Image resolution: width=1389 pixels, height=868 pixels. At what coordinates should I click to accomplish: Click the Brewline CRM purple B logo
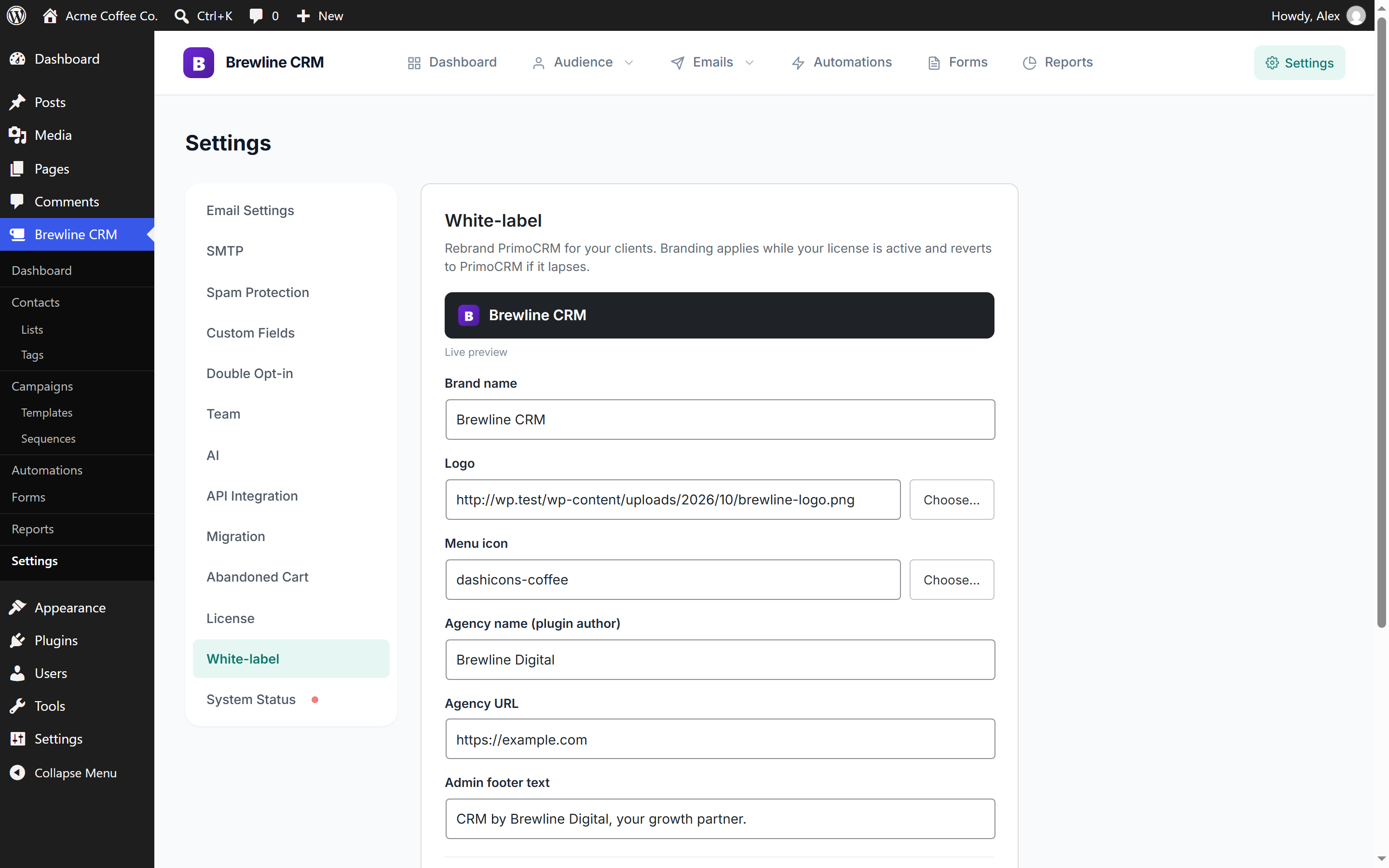pos(199,63)
